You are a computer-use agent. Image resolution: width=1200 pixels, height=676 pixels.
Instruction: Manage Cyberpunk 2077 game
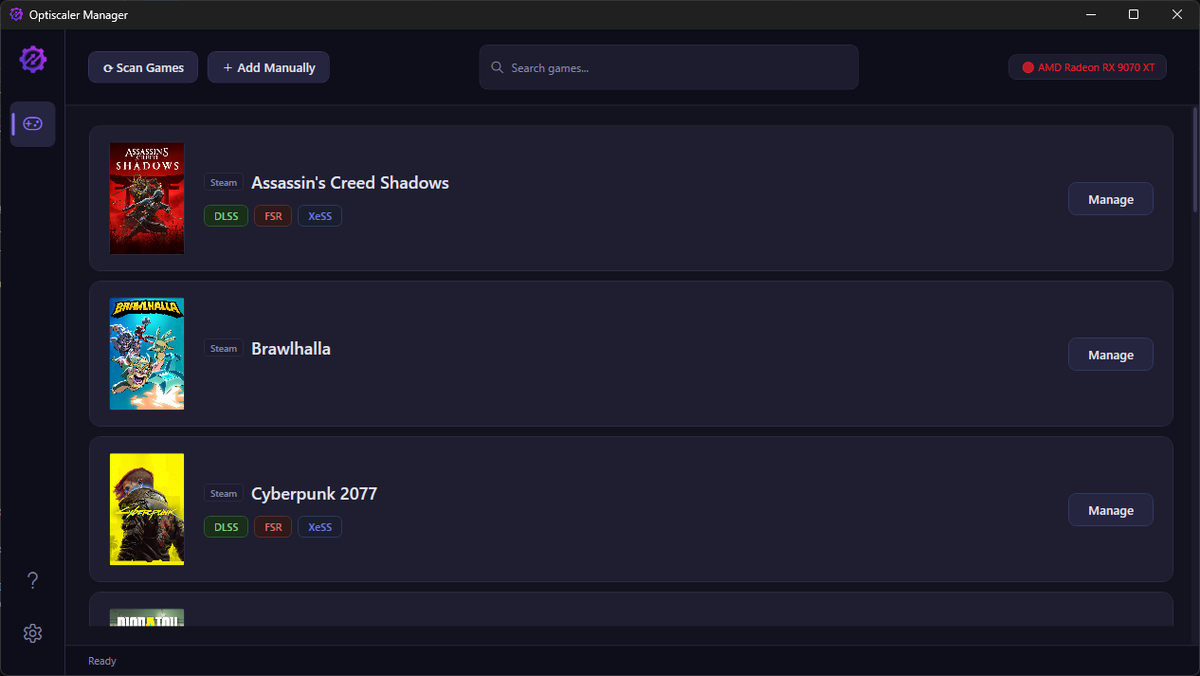(1111, 510)
